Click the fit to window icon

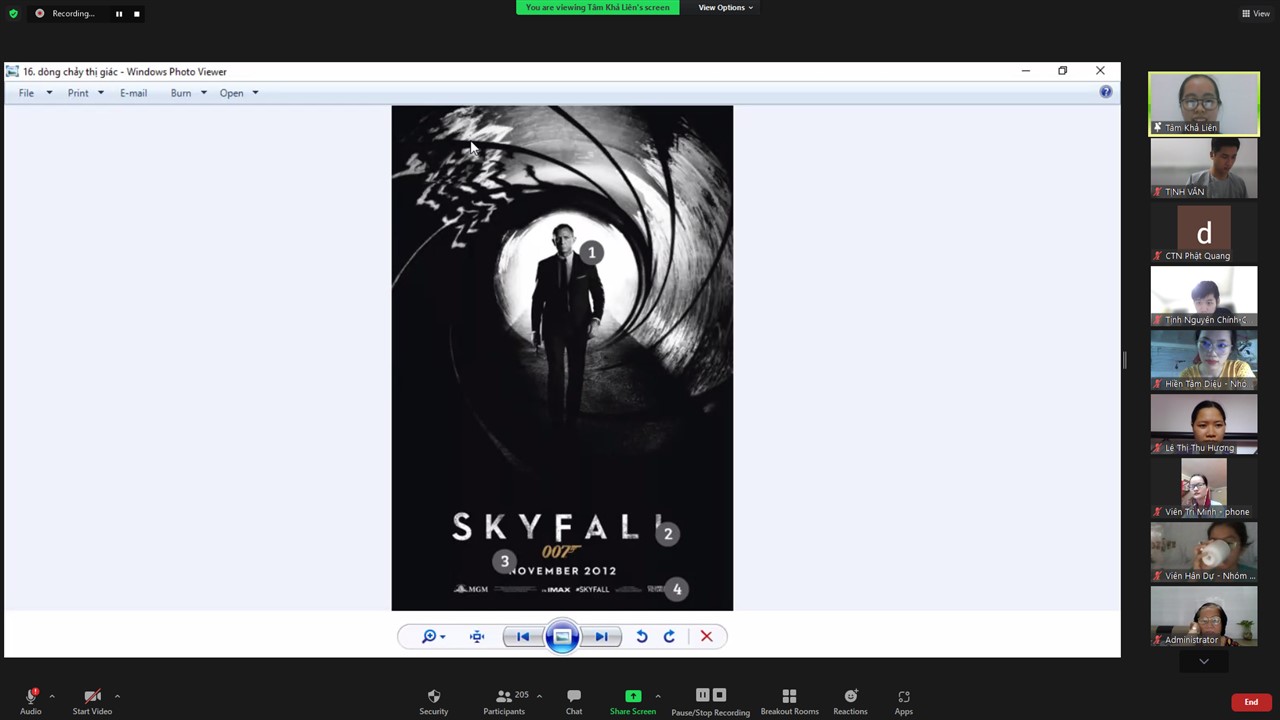(477, 637)
